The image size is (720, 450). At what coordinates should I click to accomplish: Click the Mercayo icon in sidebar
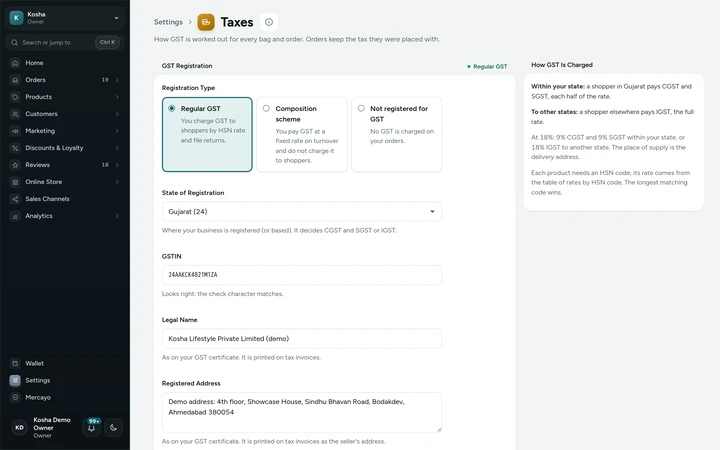pyautogui.click(x=15, y=397)
